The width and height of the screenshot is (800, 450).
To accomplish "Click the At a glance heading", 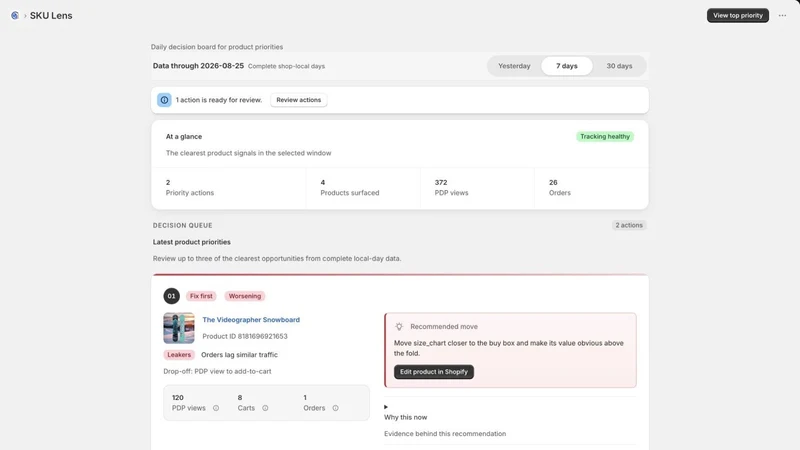I will pos(184,137).
